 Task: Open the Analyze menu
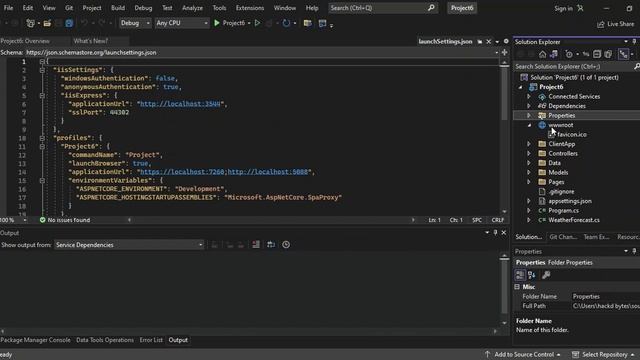coord(192,8)
